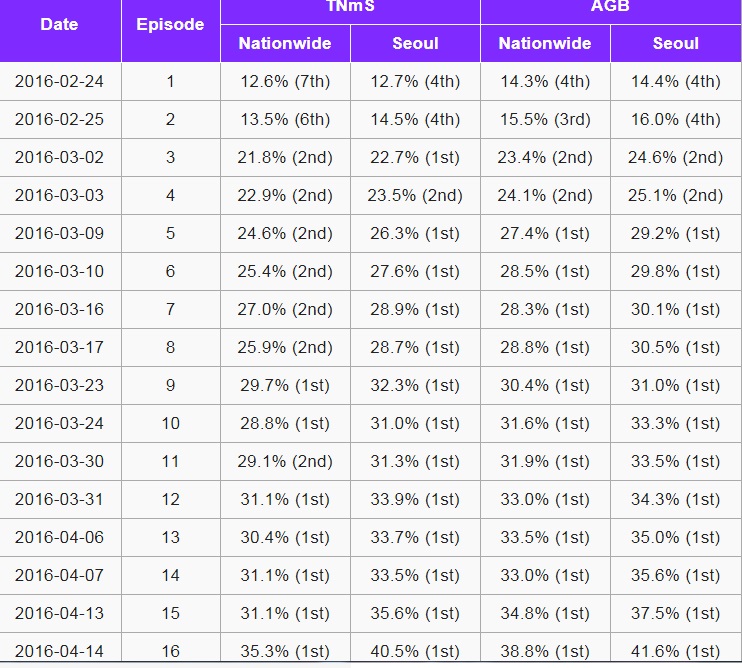The width and height of the screenshot is (742, 668).
Task: Click the 37.5% (1st) Seoul cell
Action: 675,613
